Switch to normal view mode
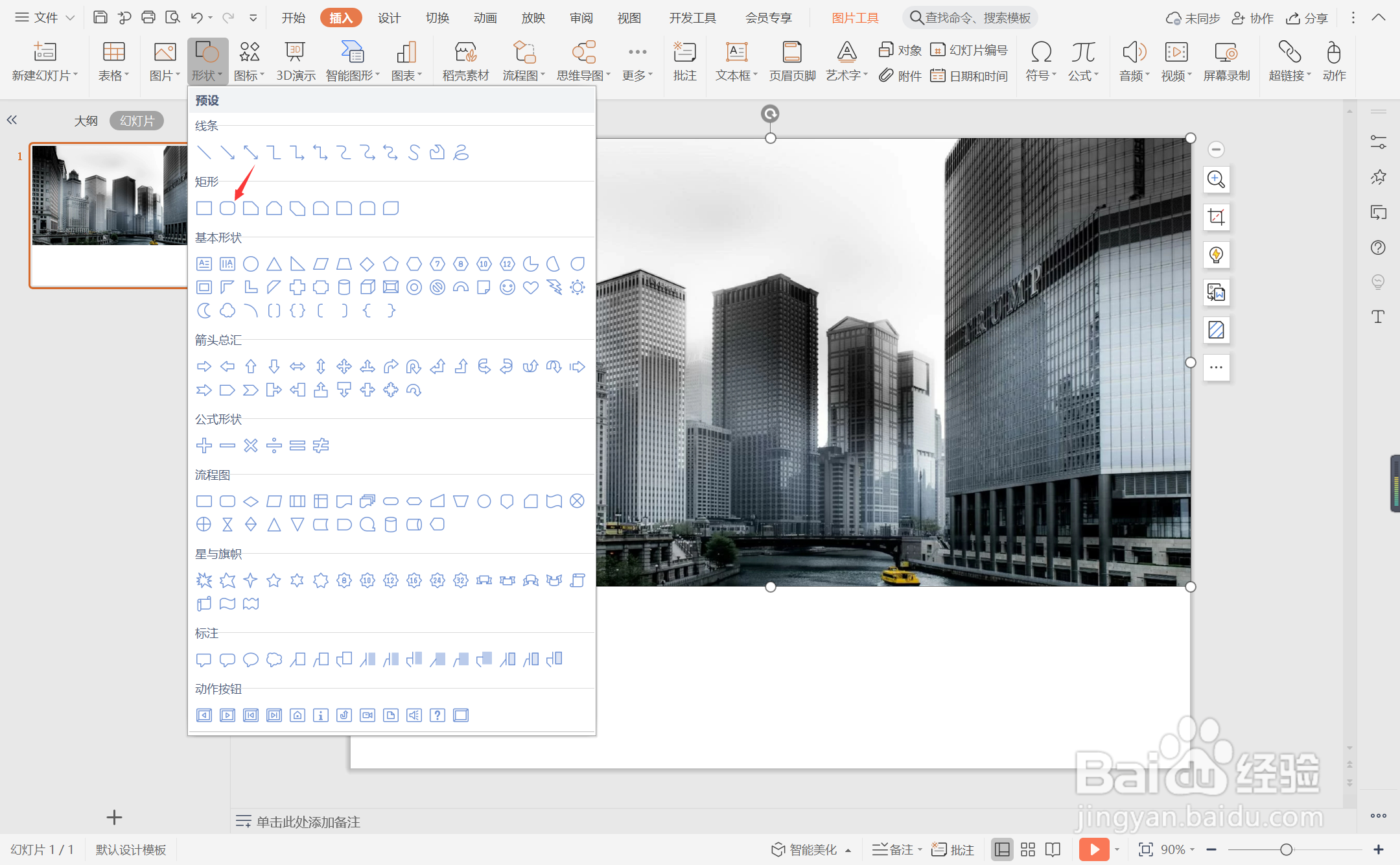 tap(1002, 849)
